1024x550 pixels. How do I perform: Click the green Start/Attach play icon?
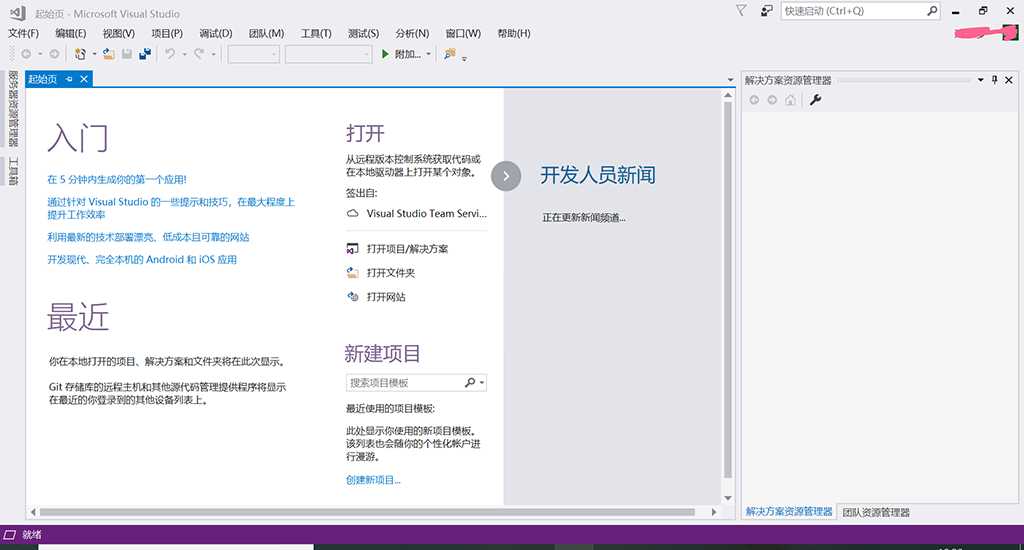point(385,54)
